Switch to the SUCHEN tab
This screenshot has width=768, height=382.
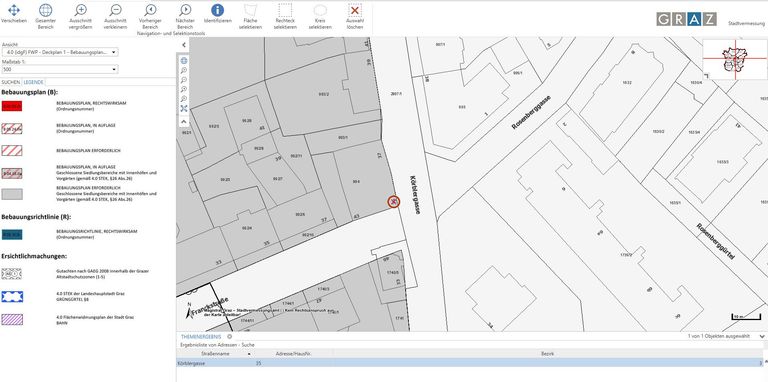[x=11, y=82]
